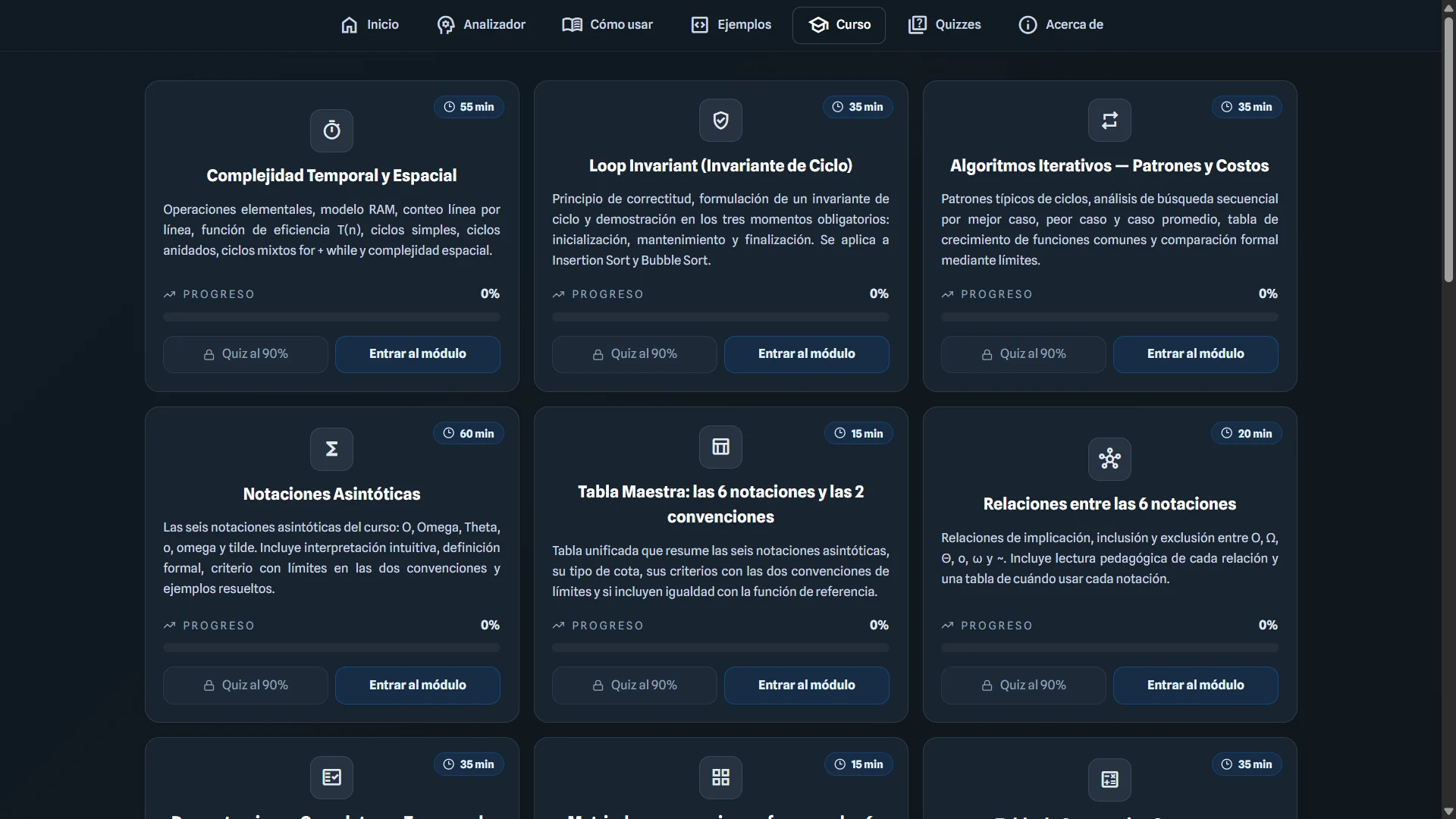Click the four-squares grid icon on bottom-middle card

720,777
